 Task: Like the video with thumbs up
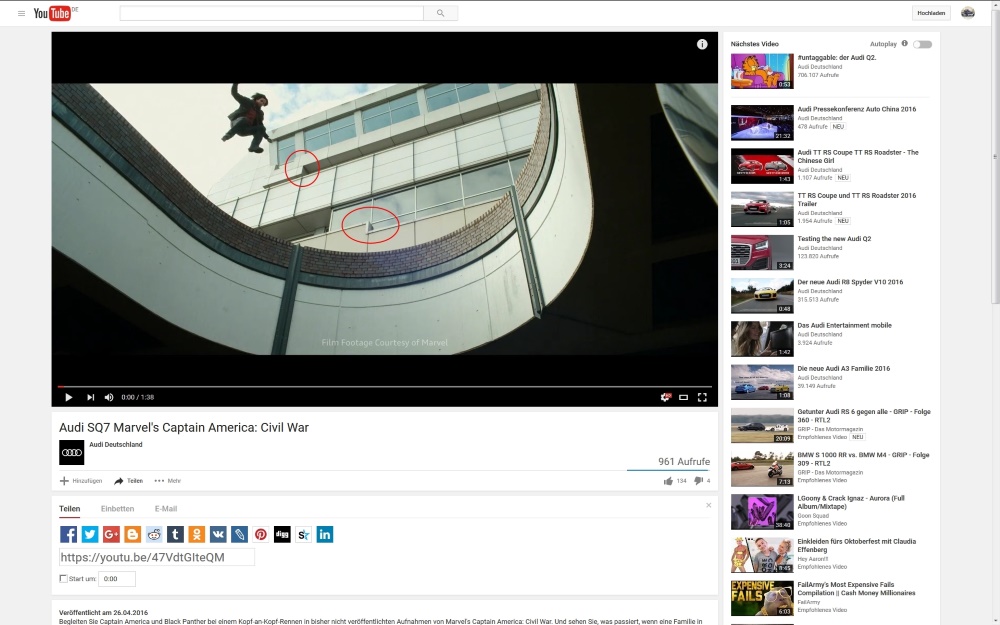pyautogui.click(x=668, y=481)
